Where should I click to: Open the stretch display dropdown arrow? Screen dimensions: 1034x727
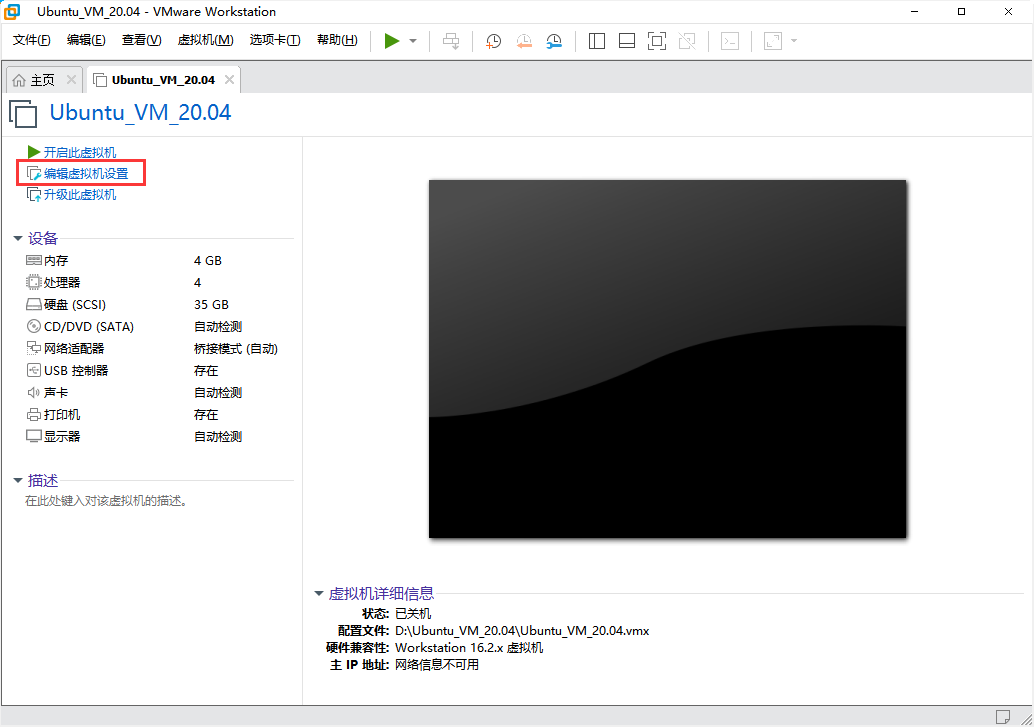[794, 41]
